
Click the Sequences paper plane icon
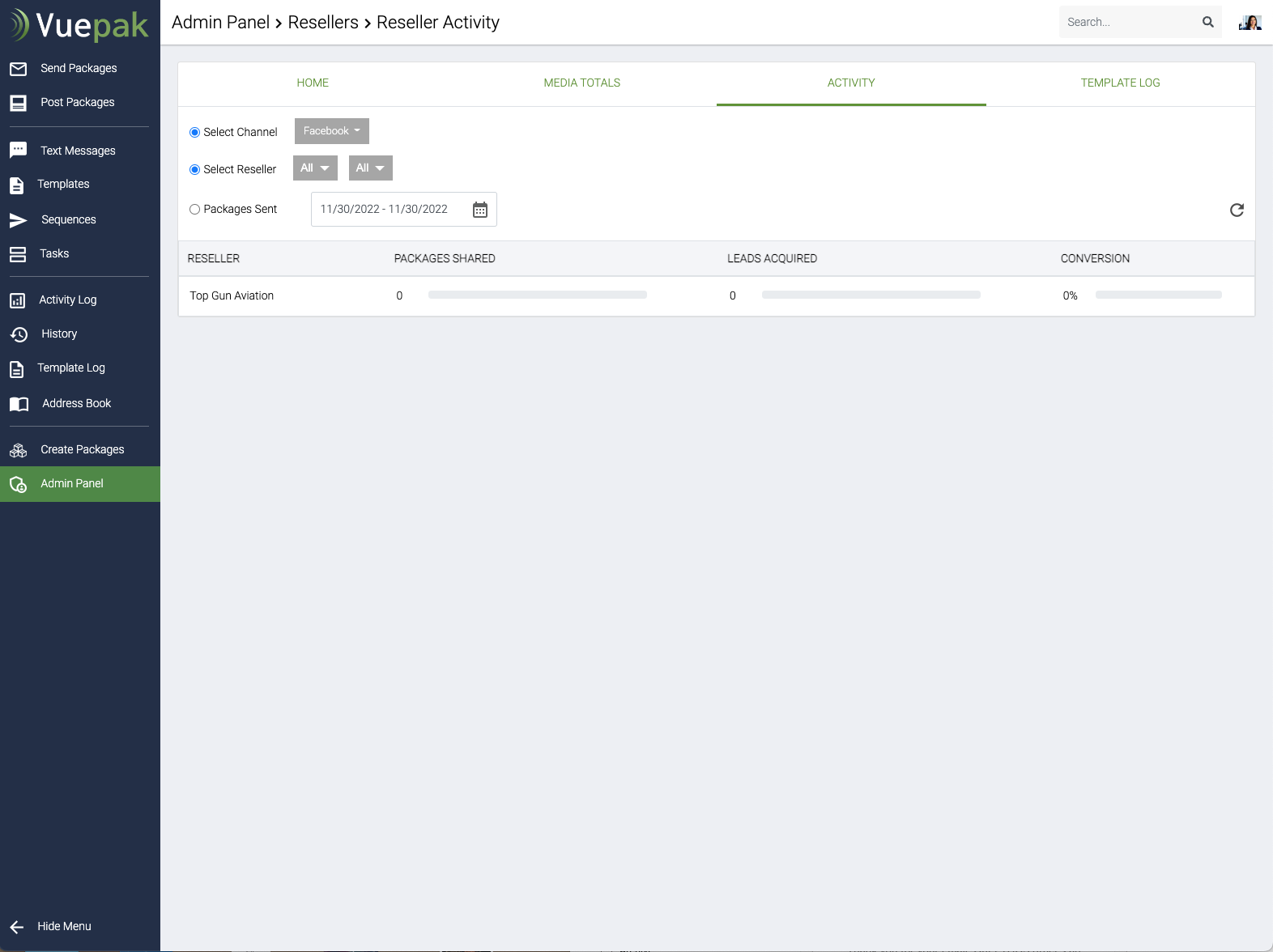pos(18,220)
